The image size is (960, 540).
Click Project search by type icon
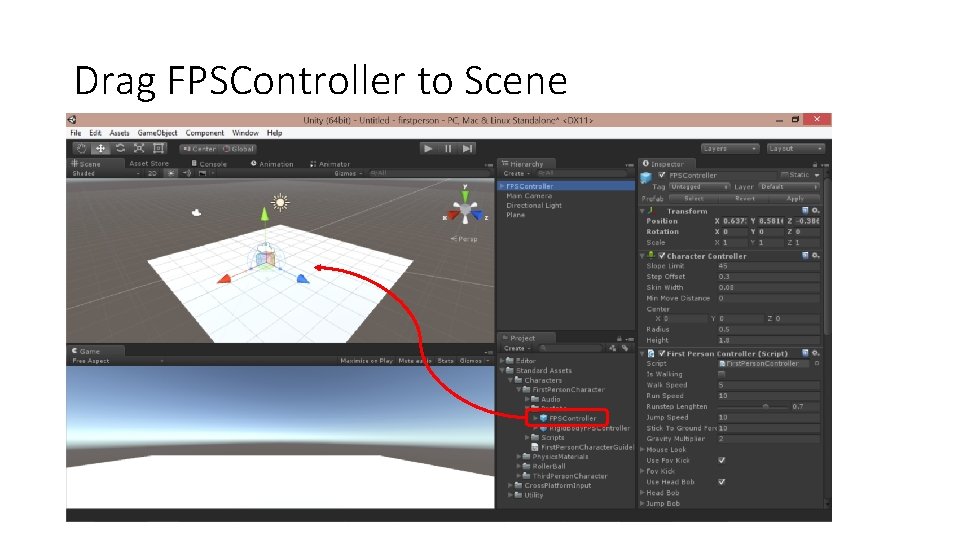pyautogui.click(x=612, y=348)
